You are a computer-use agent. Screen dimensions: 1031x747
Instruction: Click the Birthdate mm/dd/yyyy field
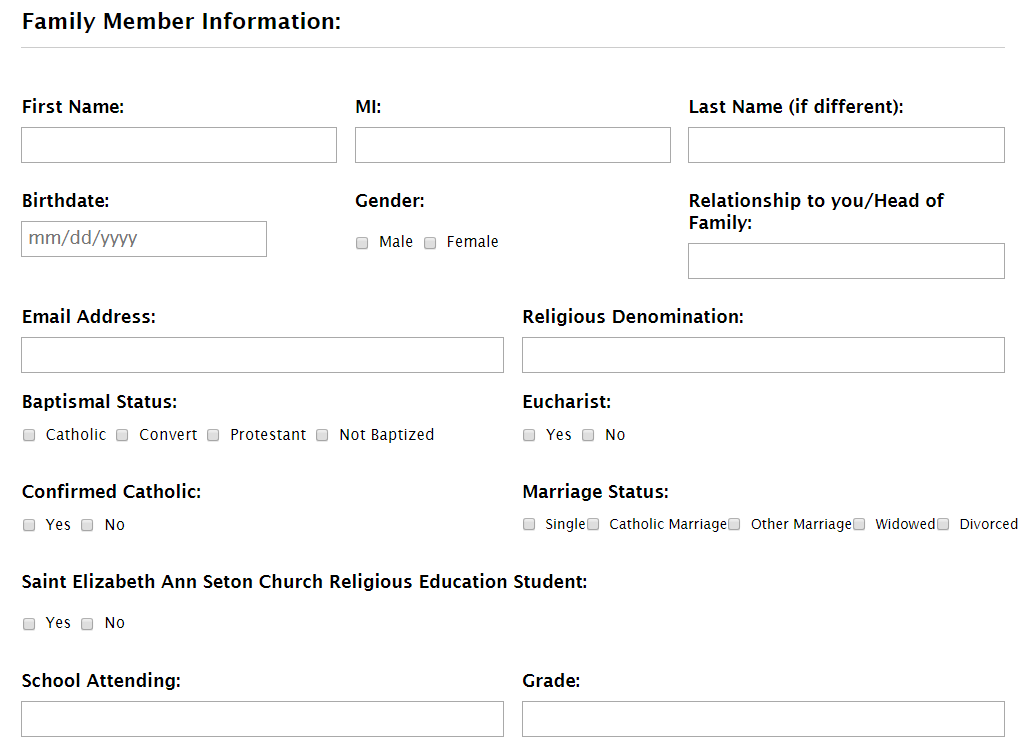pos(144,239)
